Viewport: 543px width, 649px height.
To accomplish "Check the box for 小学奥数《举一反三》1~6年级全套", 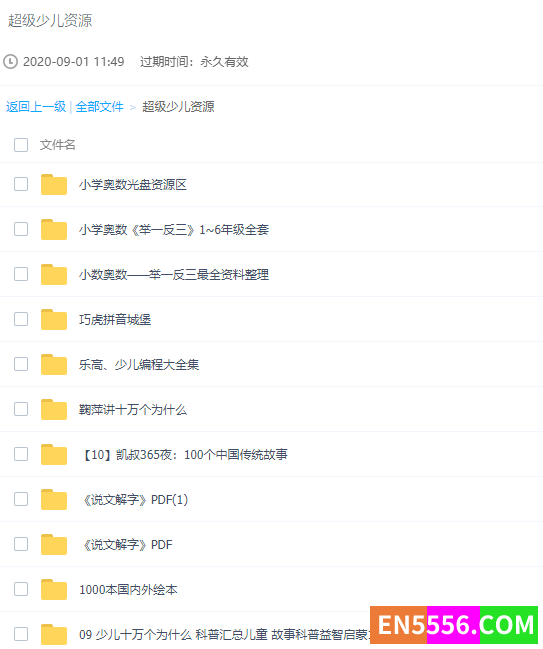I will point(21,229).
